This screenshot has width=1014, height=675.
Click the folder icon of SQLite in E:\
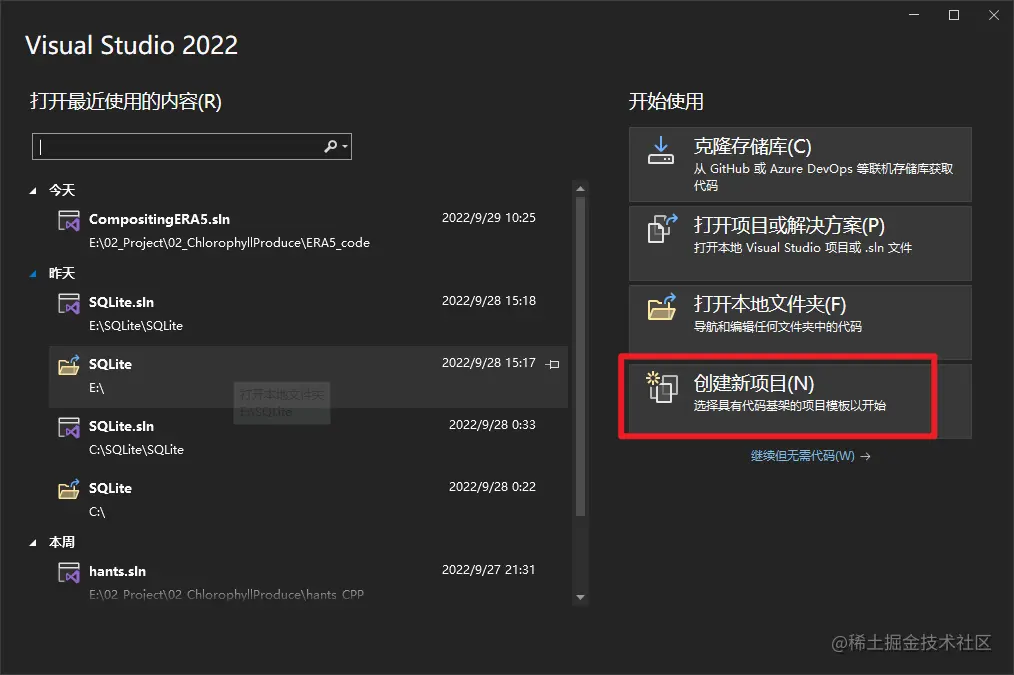(x=69, y=365)
